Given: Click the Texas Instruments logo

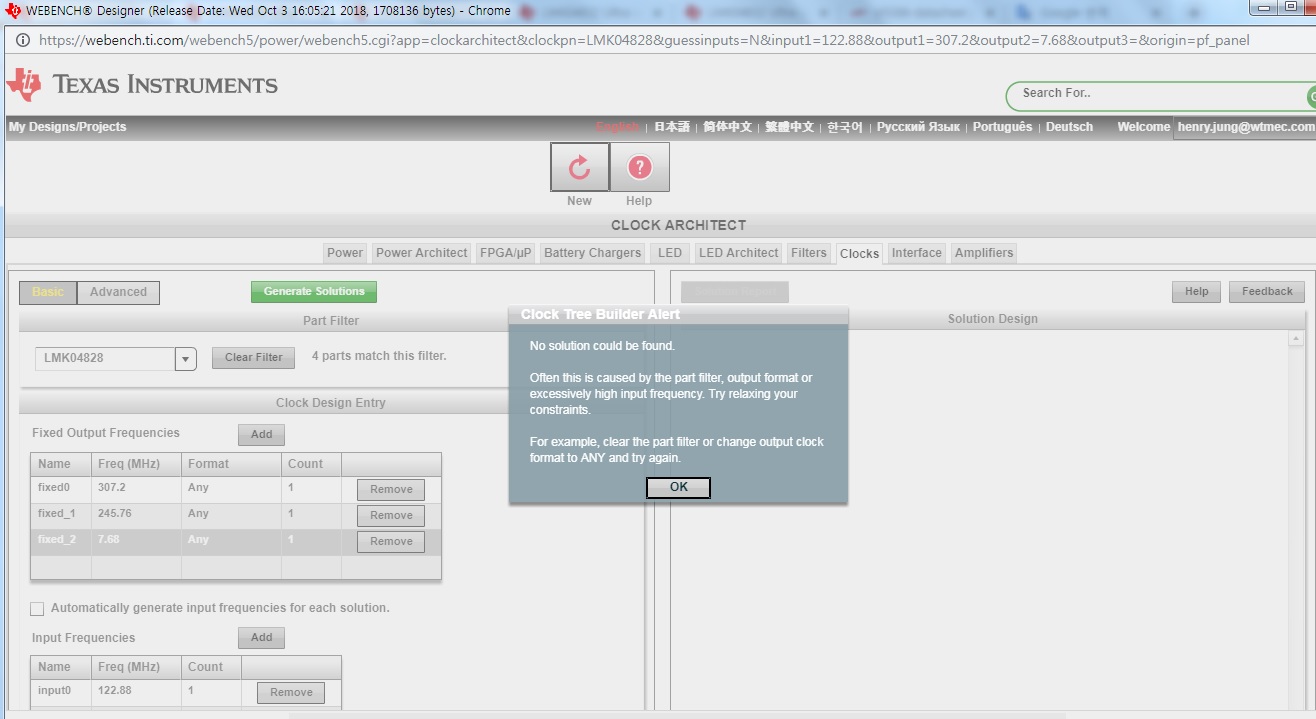Looking at the screenshot, I should [x=142, y=85].
